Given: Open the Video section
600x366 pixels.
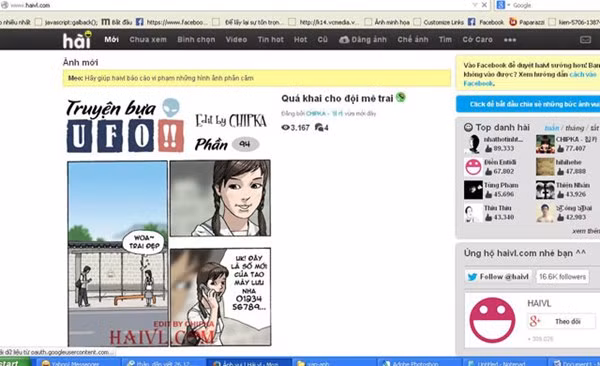Looking at the screenshot, I should (236, 39).
